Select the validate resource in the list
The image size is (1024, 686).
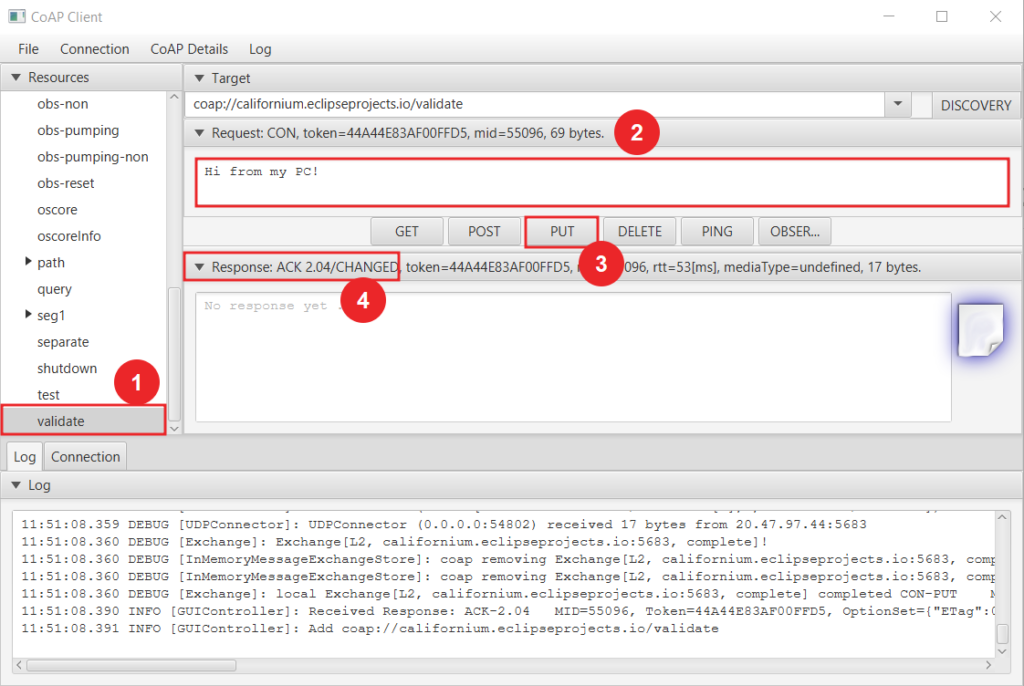pos(61,421)
